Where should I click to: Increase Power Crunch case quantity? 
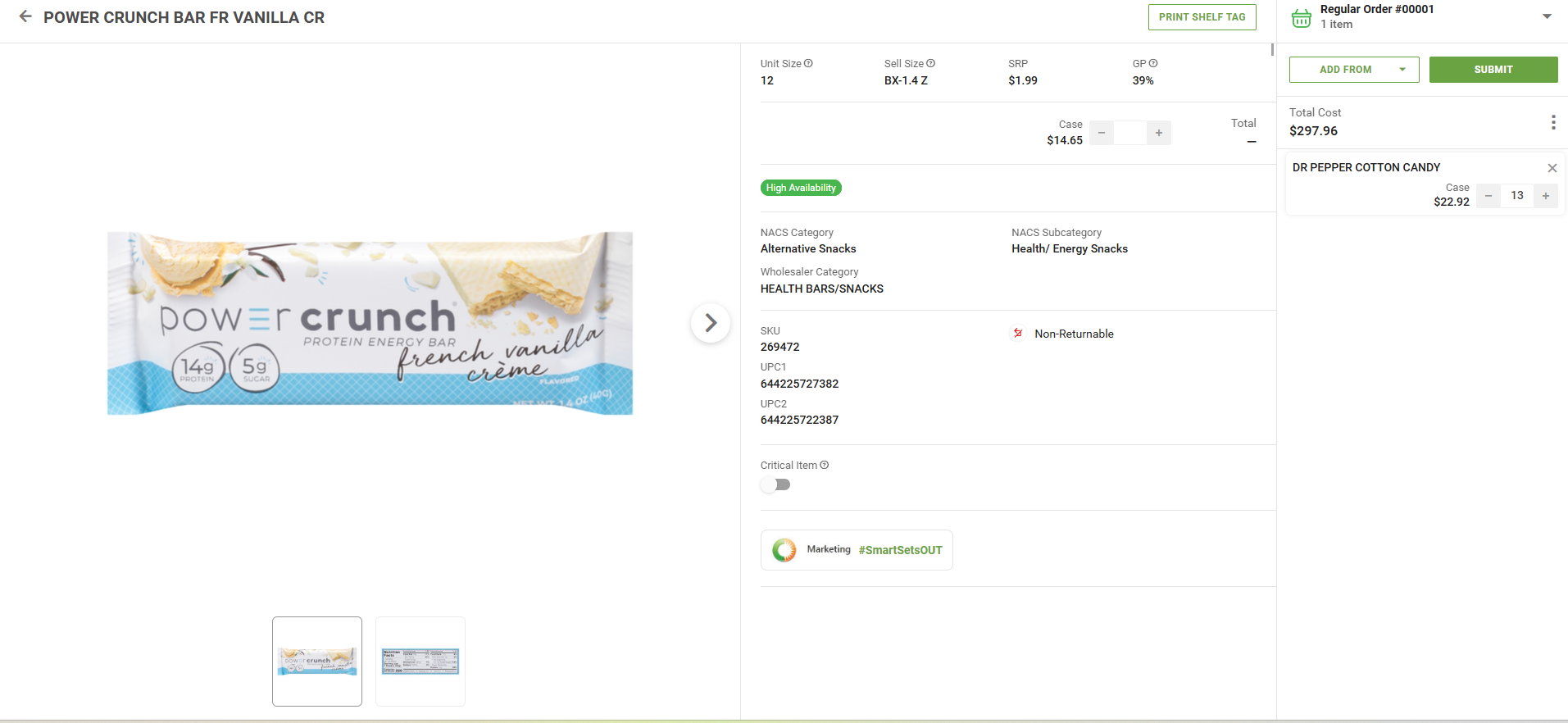coord(1158,133)
